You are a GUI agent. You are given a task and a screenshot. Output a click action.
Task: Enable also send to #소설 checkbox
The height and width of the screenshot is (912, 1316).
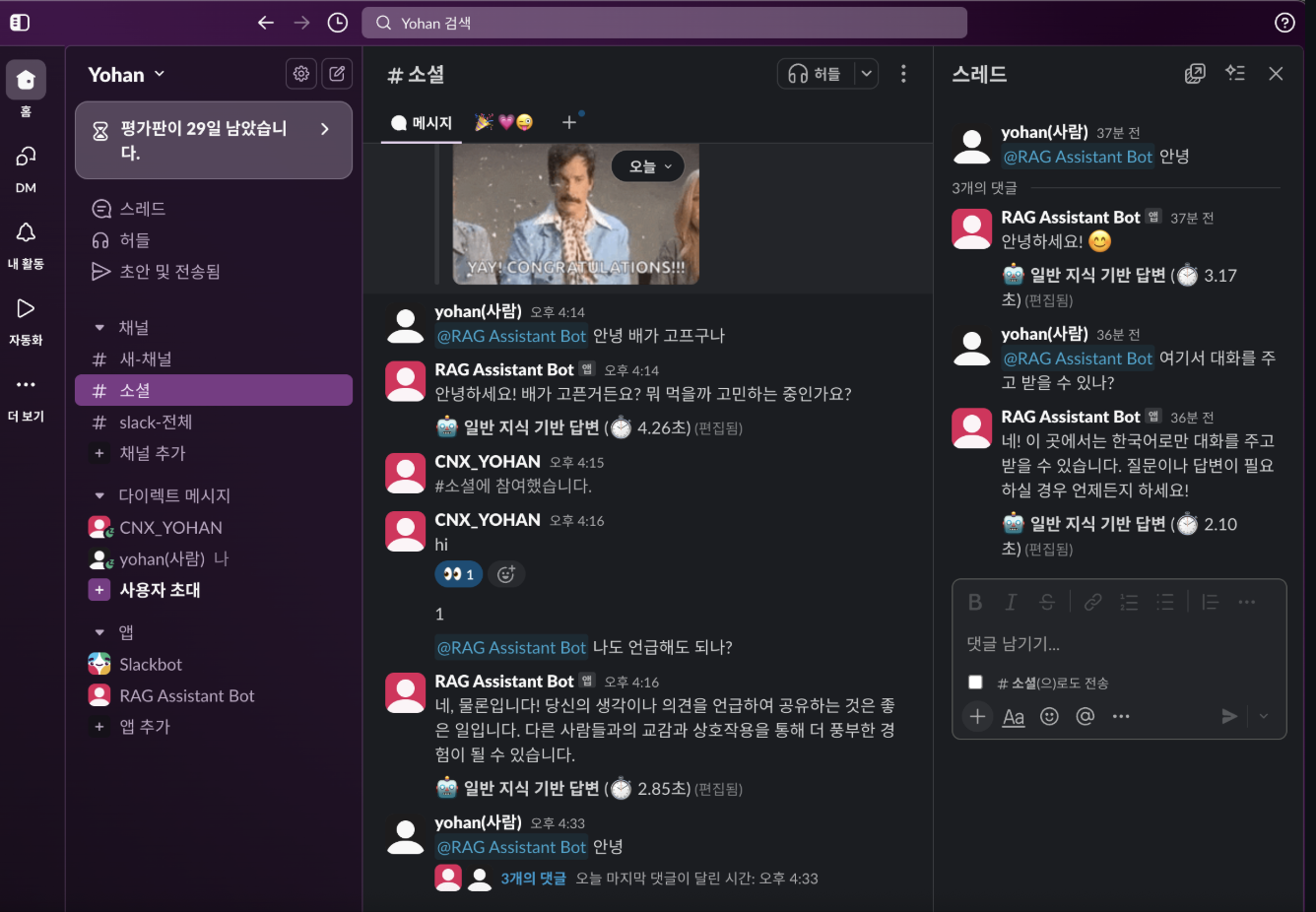click(x=975, y=683)
